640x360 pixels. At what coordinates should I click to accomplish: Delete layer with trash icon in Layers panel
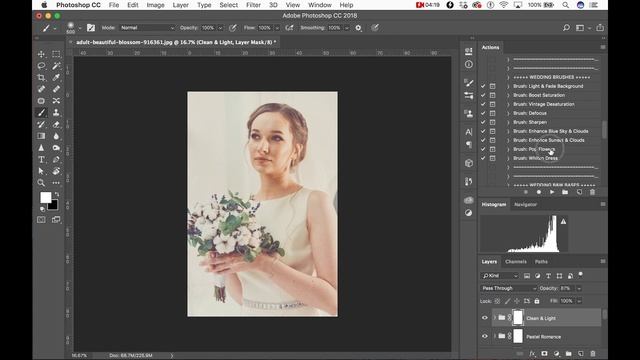point(593,353)
